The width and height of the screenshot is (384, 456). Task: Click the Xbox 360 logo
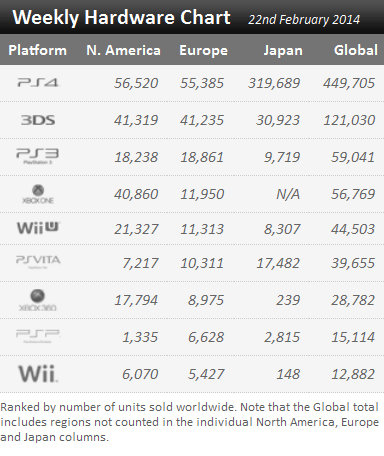point(38,300)
